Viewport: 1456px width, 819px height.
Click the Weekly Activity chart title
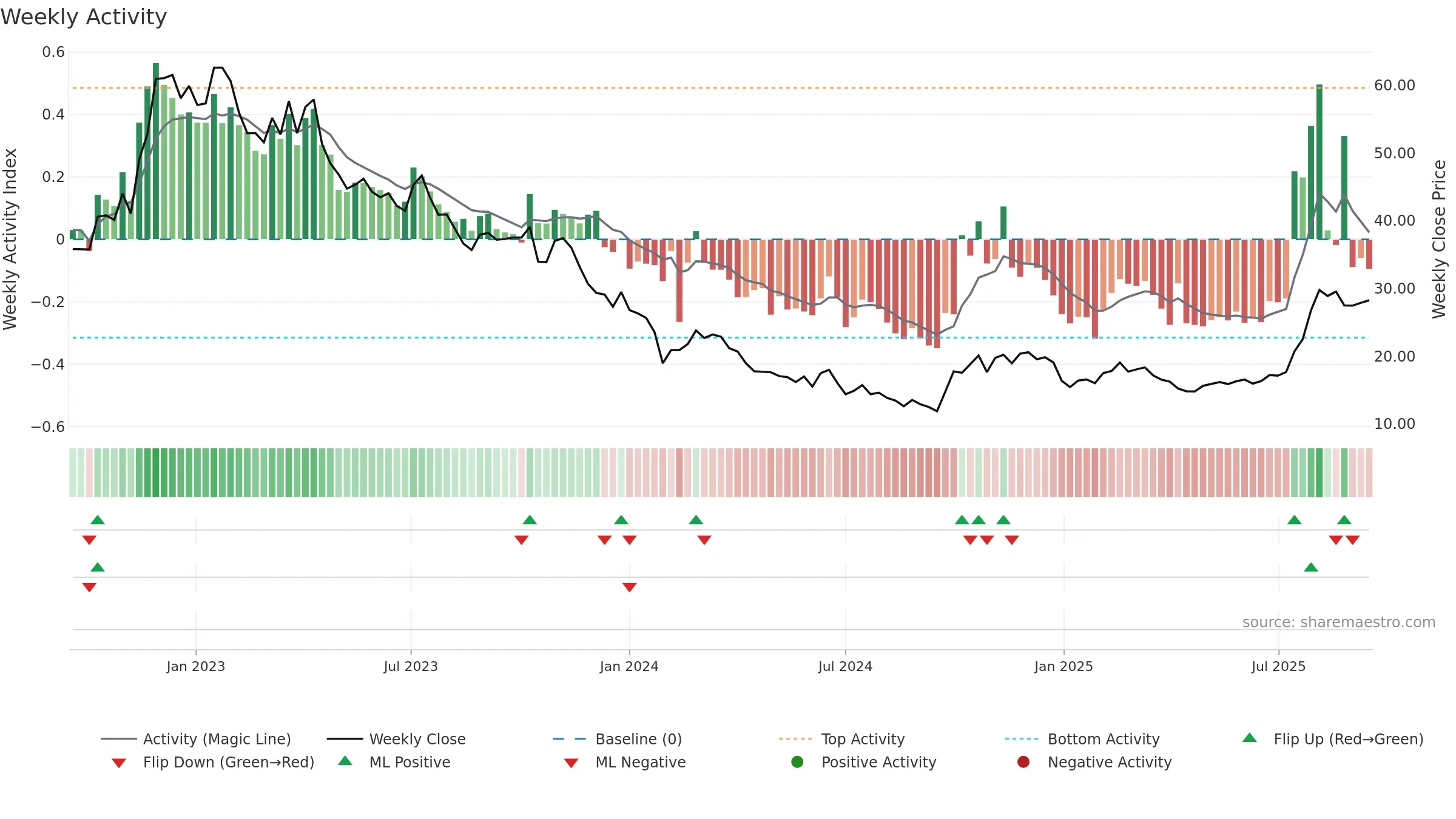point(84,17)
